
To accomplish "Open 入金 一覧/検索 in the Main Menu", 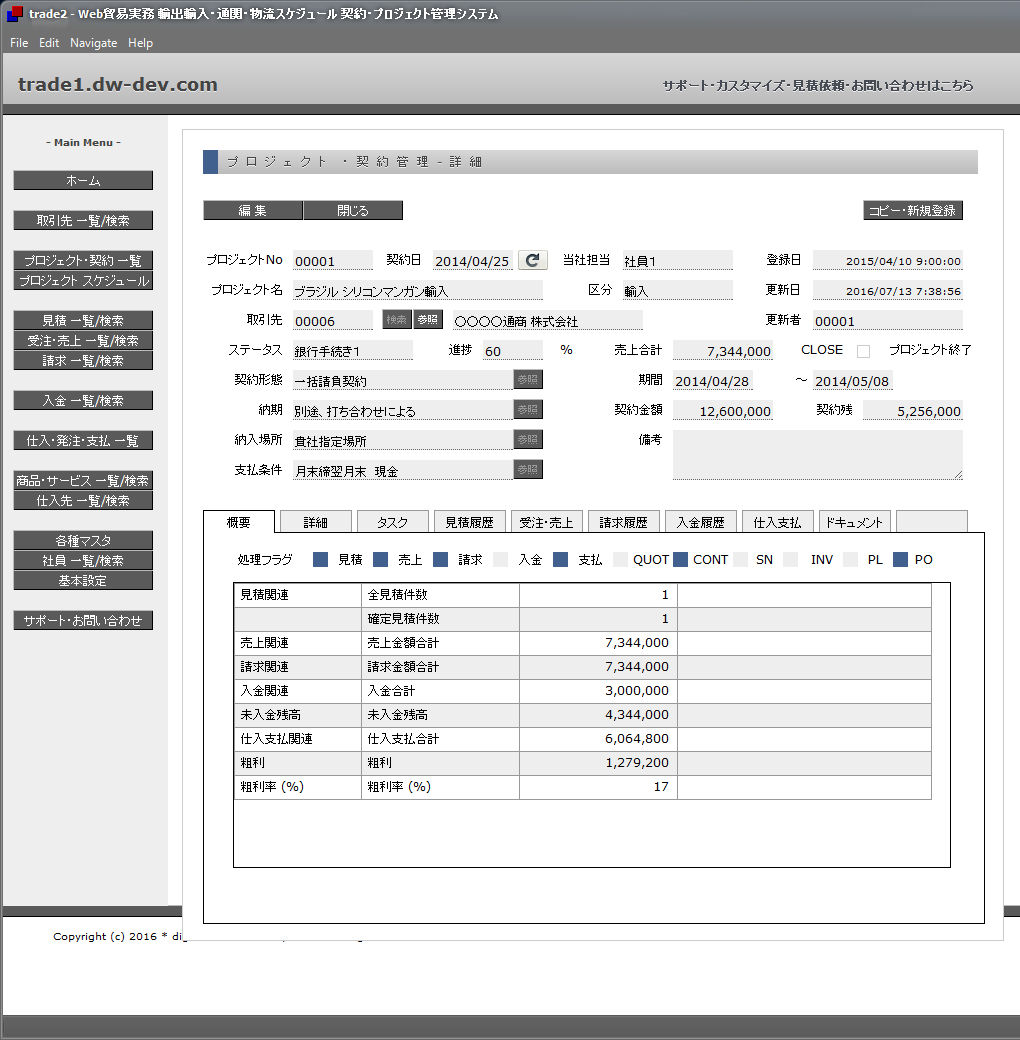I will pos(83,400).
